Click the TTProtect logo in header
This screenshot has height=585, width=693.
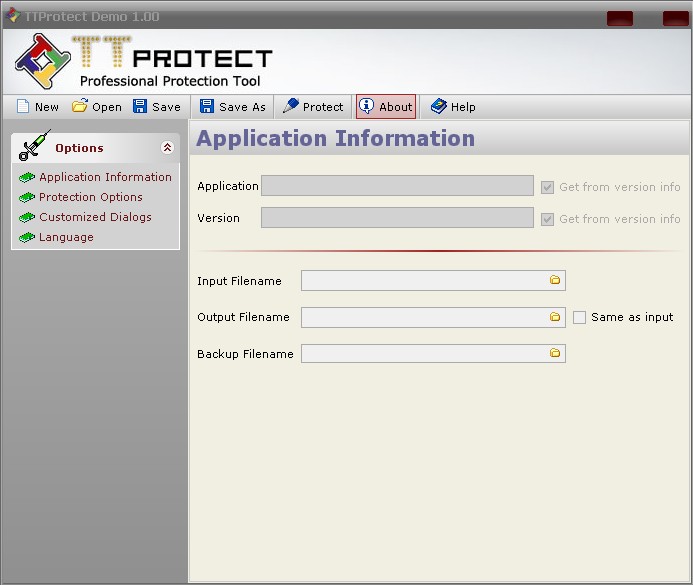(42, 61)
